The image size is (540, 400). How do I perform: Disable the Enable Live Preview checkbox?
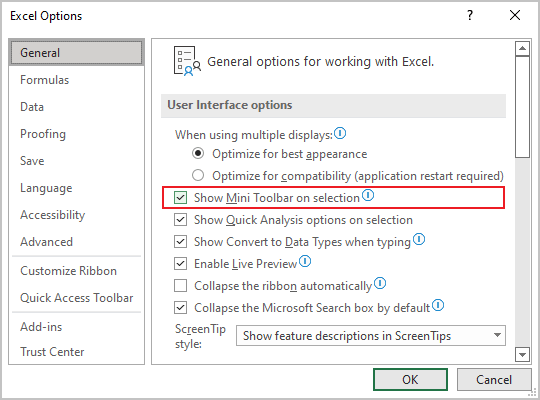pyautogui.click(x=180, y=264)
